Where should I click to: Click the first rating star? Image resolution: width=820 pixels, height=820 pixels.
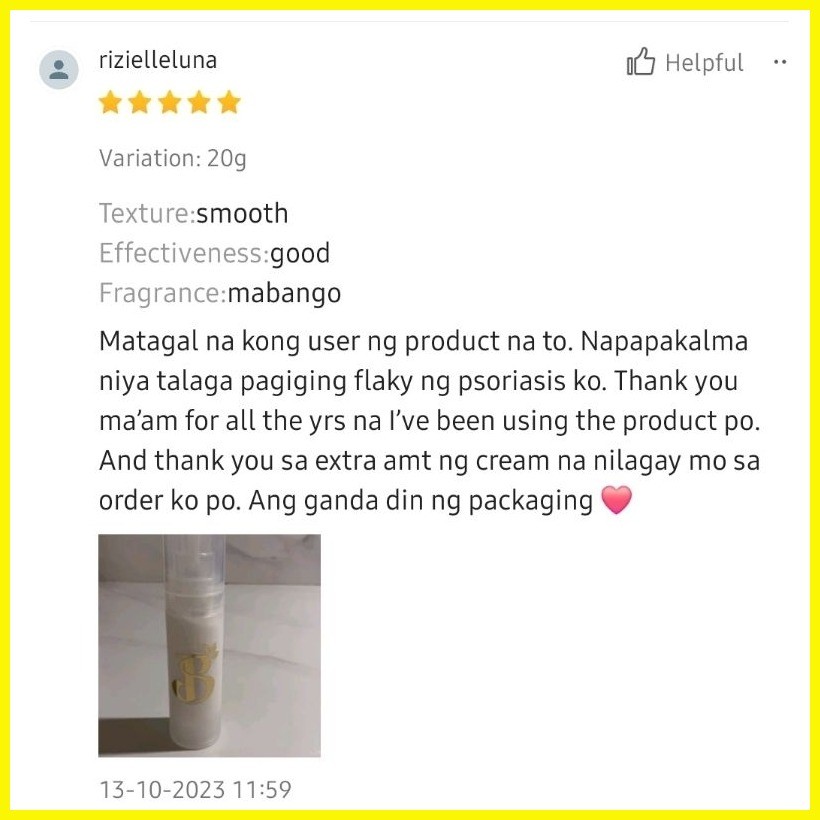click(x=110, y=102)
